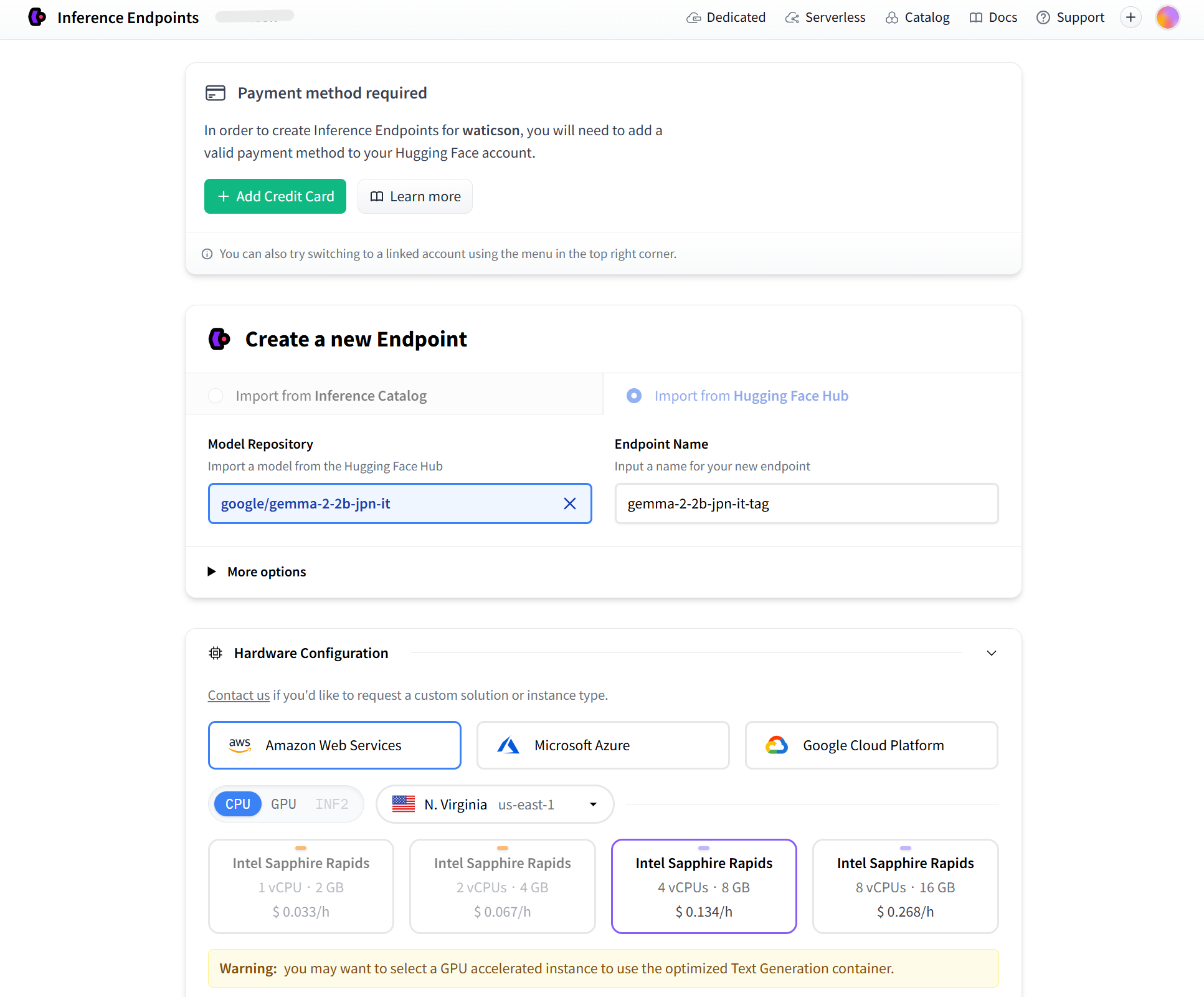Click the Inference Endpoints logo icon
This screenshot has width=1204, height=997.
(37, 17)
